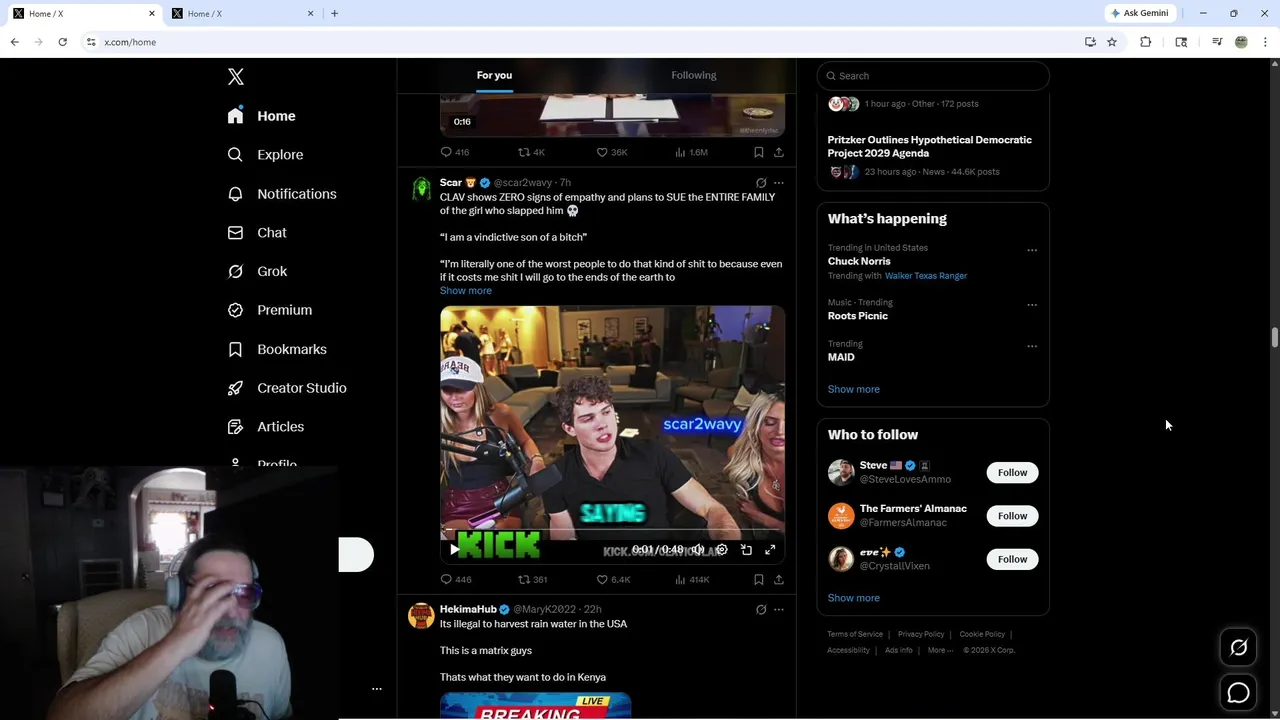Show more Who to follow suggestions
This screenshot has width=1280, height=720.
point(854,598)
